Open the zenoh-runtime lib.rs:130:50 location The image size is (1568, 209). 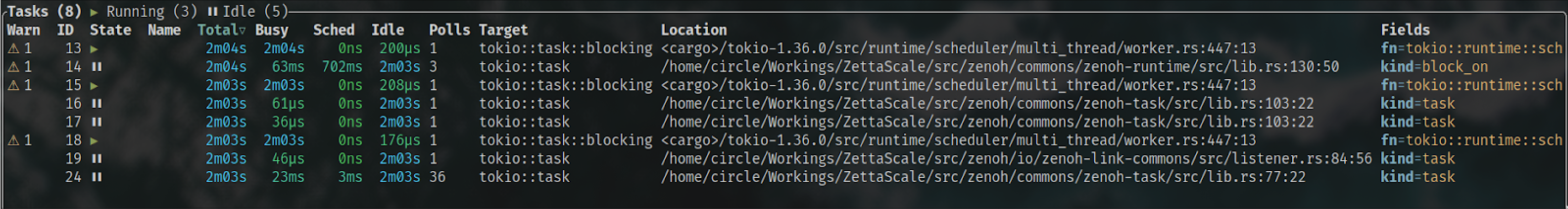click(x=999, y=67)
